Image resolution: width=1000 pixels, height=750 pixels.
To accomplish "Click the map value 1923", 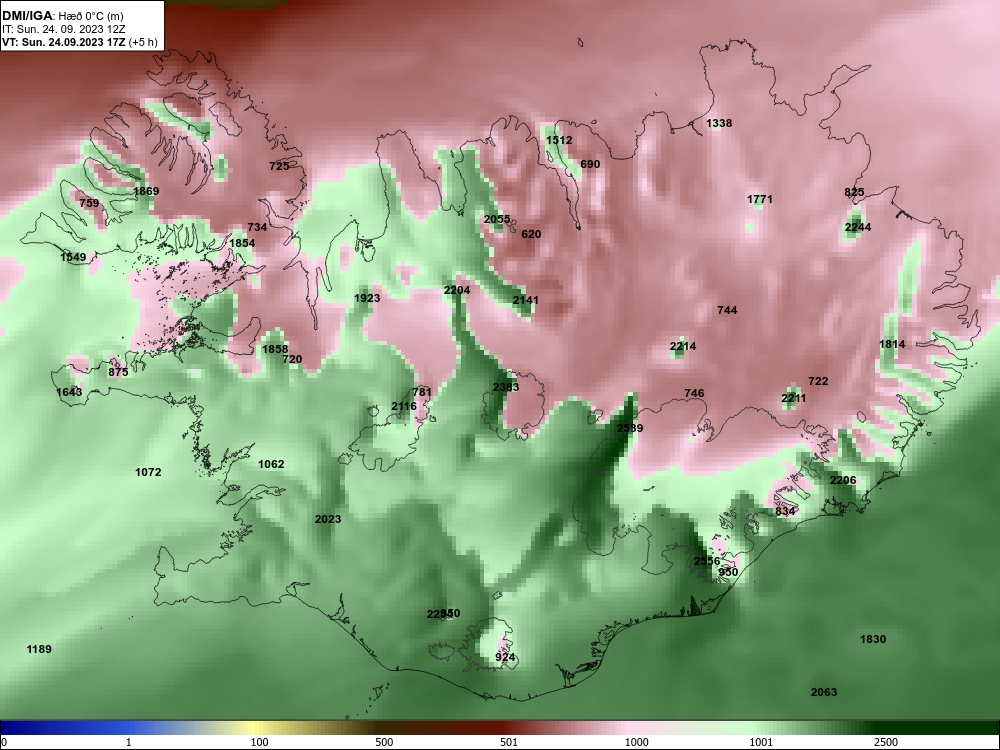I will 367,298.
